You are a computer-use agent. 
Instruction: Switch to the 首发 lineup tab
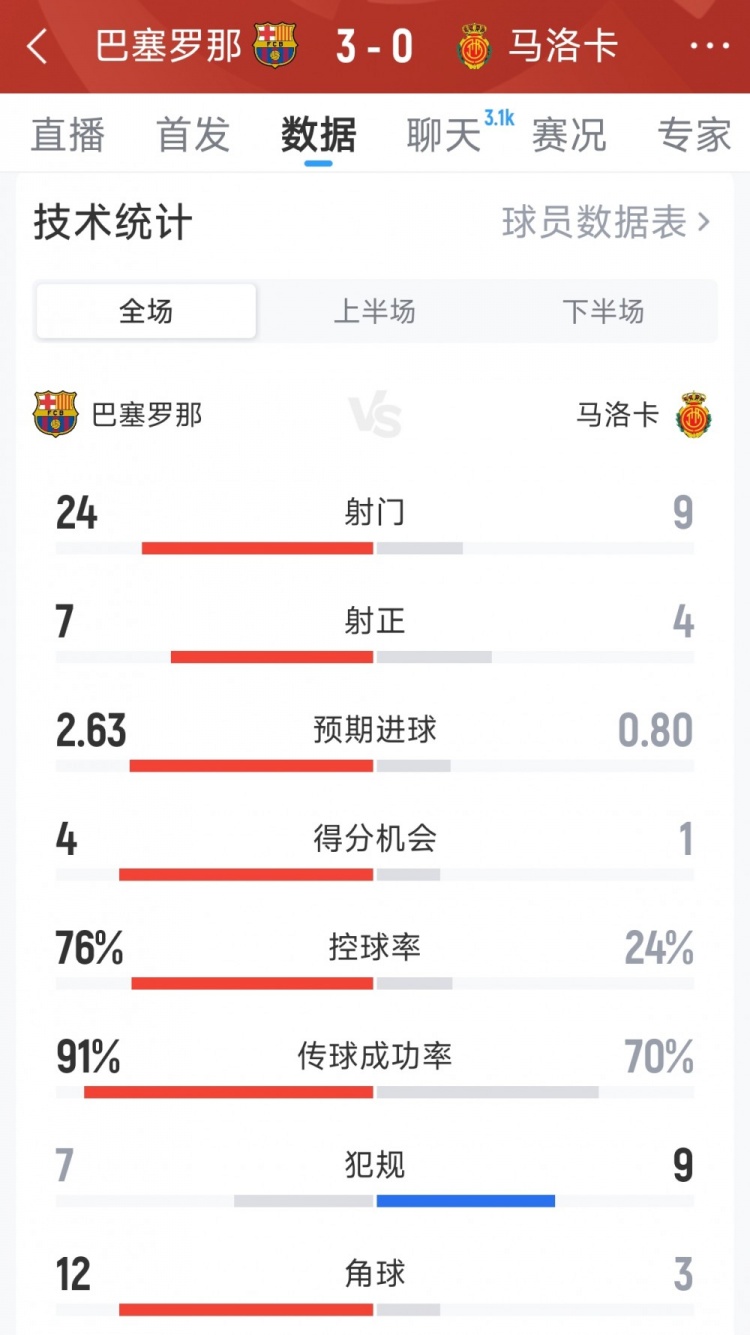click(x=193, y=135)
